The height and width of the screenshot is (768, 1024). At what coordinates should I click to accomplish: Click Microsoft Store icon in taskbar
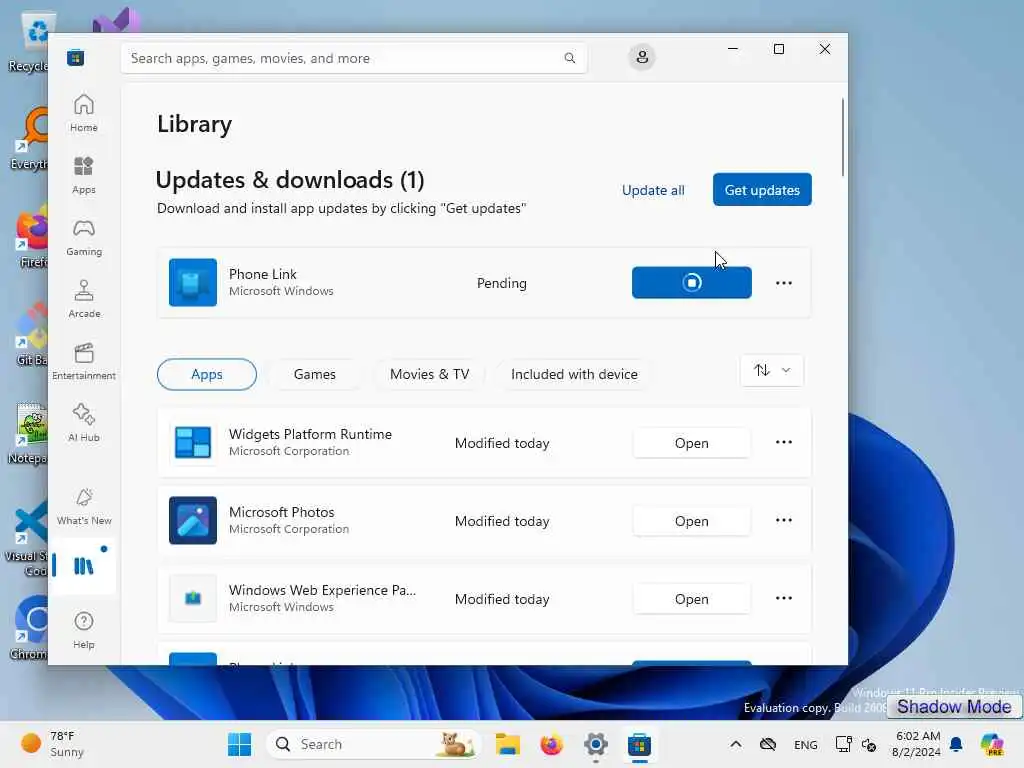tap(639, 744)
